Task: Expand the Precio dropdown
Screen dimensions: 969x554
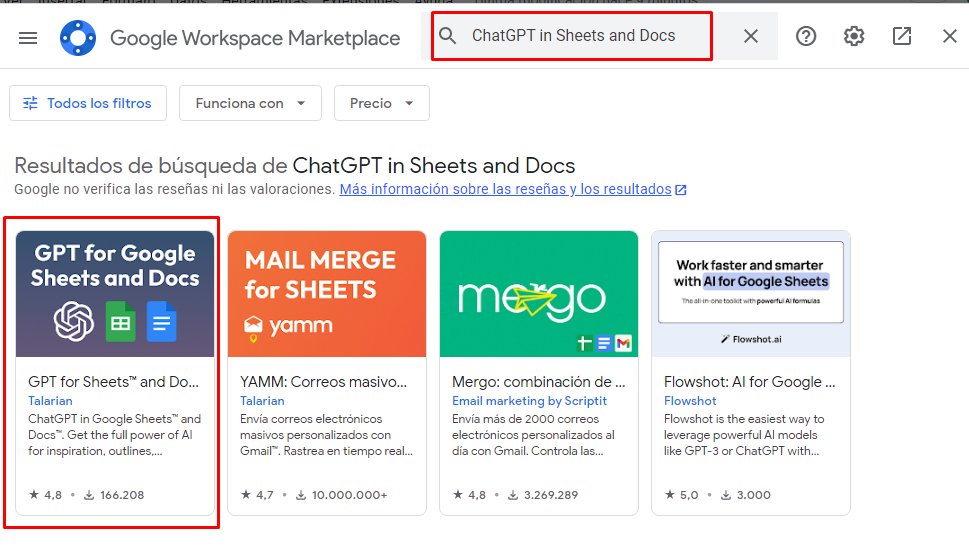Action: [382, 103]
